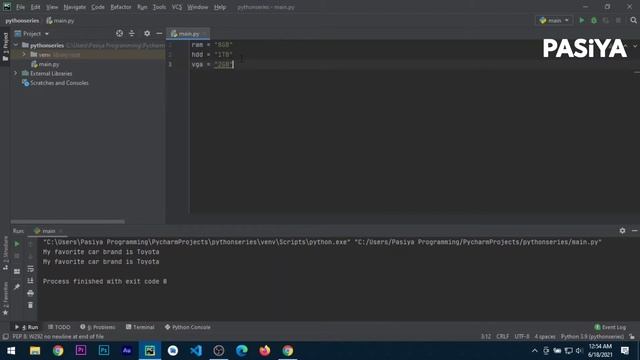
Task: Click the Down the Stack Trace arrow
Action: click(x=30, y=256)
